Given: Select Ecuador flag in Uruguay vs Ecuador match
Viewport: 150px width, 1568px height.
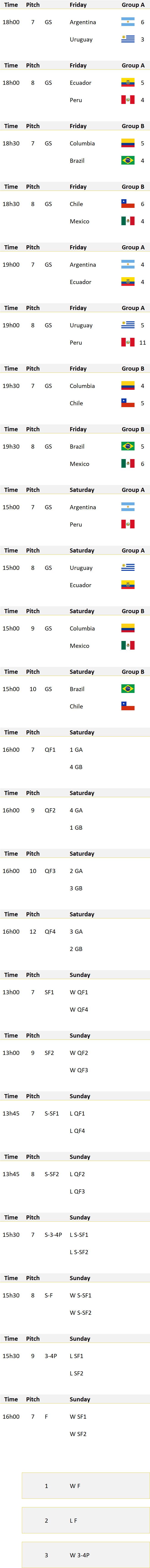Looking at the screenshot, I should [127, 585].
